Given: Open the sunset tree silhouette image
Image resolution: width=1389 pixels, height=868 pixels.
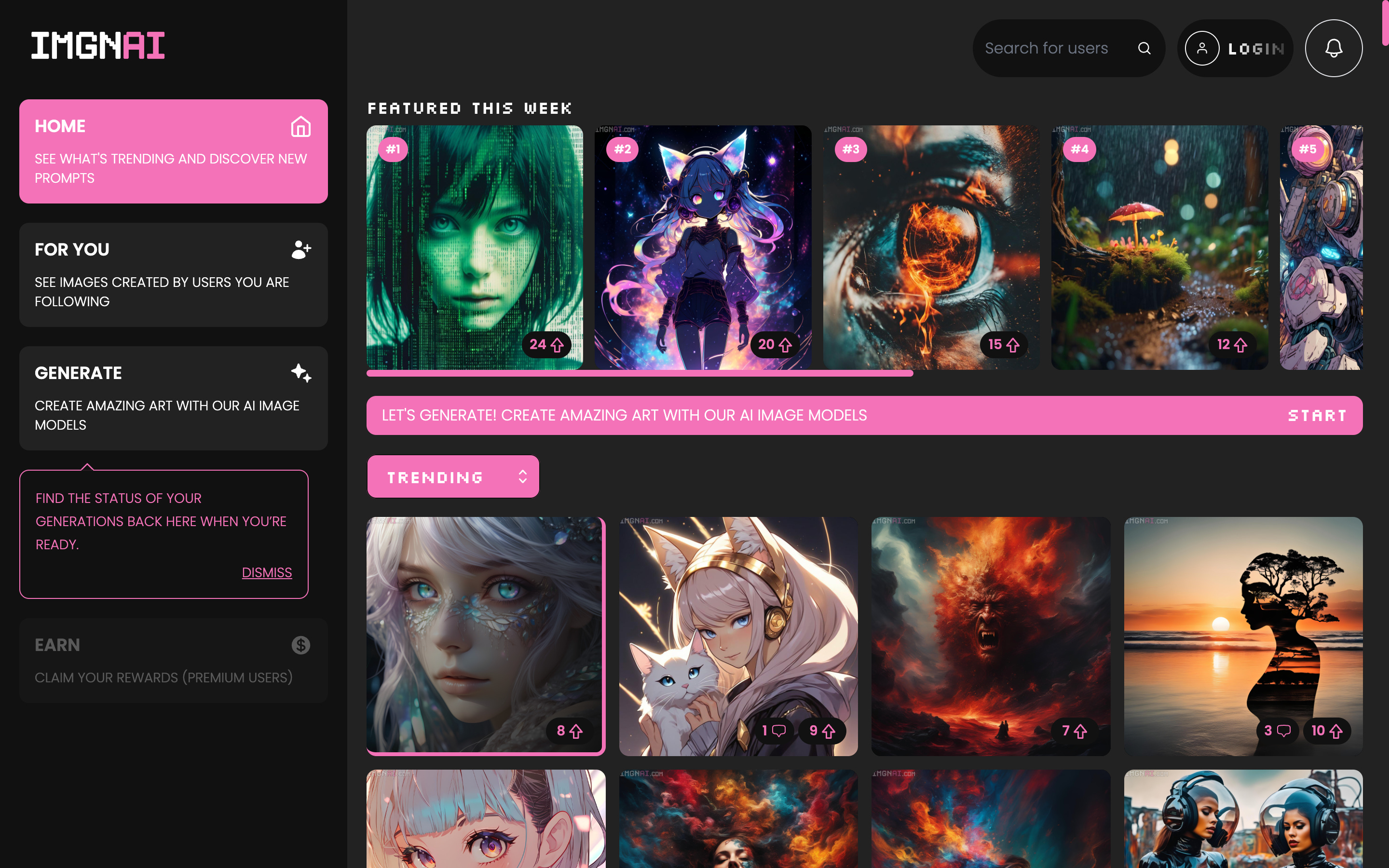Looking at the screenshot, I should click(1243, 636).
